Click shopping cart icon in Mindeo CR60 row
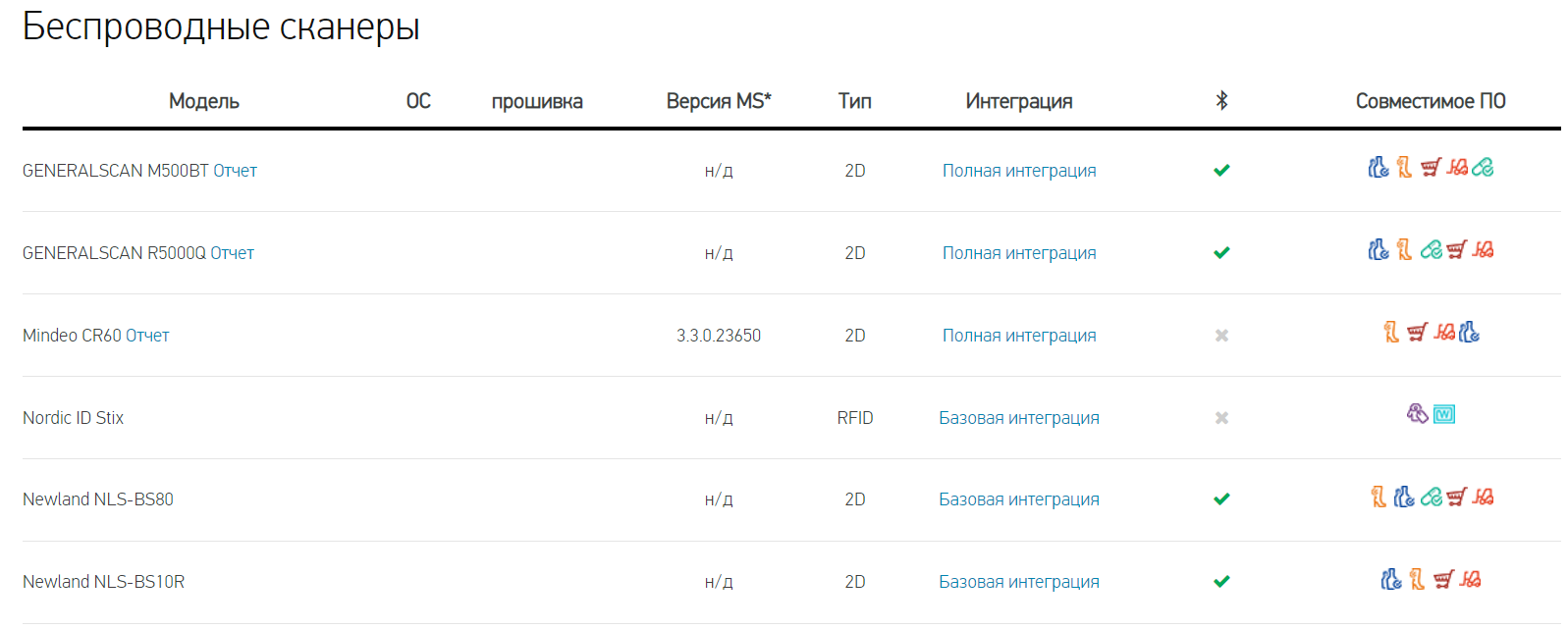Image resolution: width=1568 pixels, height=629 pixels. [x=1417, y=333]
